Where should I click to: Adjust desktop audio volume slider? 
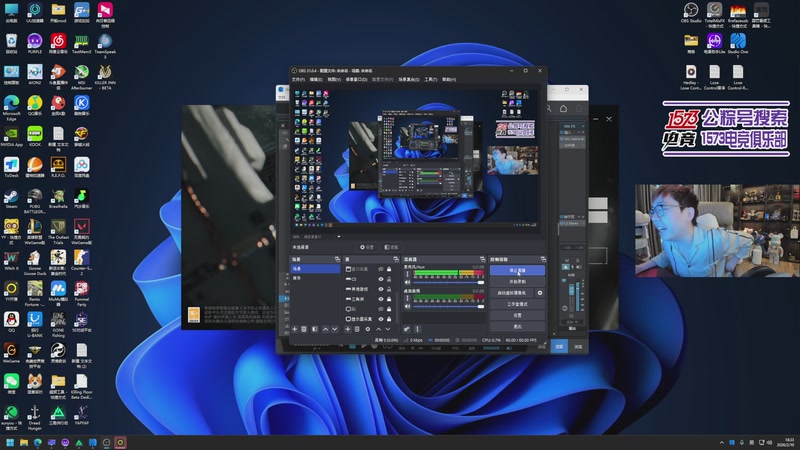[448, 306]
